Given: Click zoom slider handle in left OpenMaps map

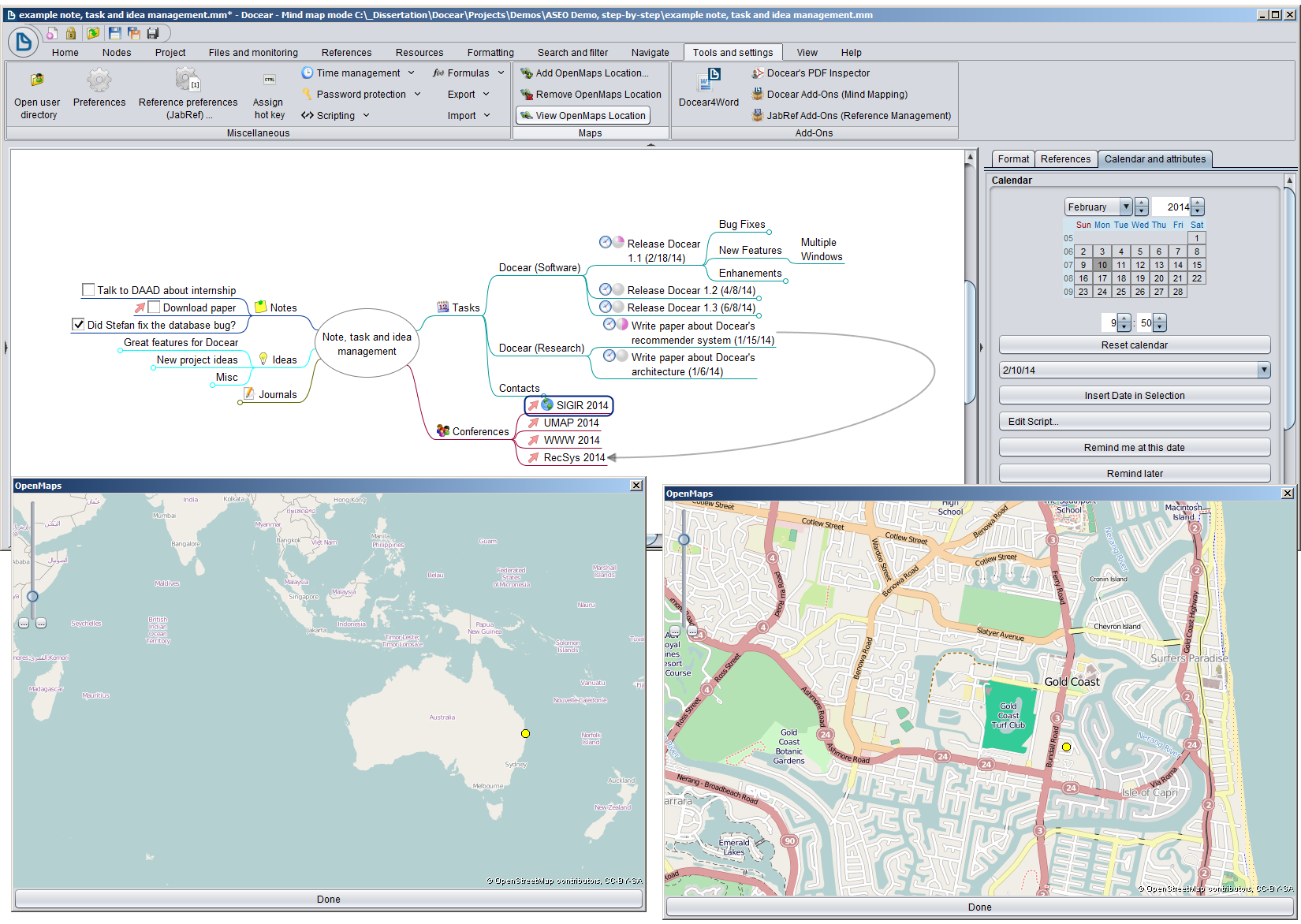Looking at the screenshot, I should [x=32, y=596].
